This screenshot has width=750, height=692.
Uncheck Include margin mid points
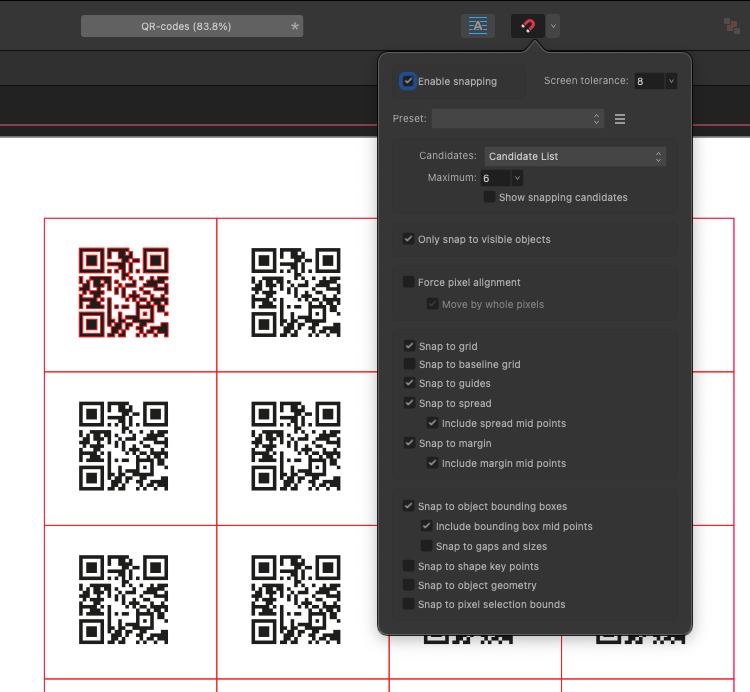[432, 463]
